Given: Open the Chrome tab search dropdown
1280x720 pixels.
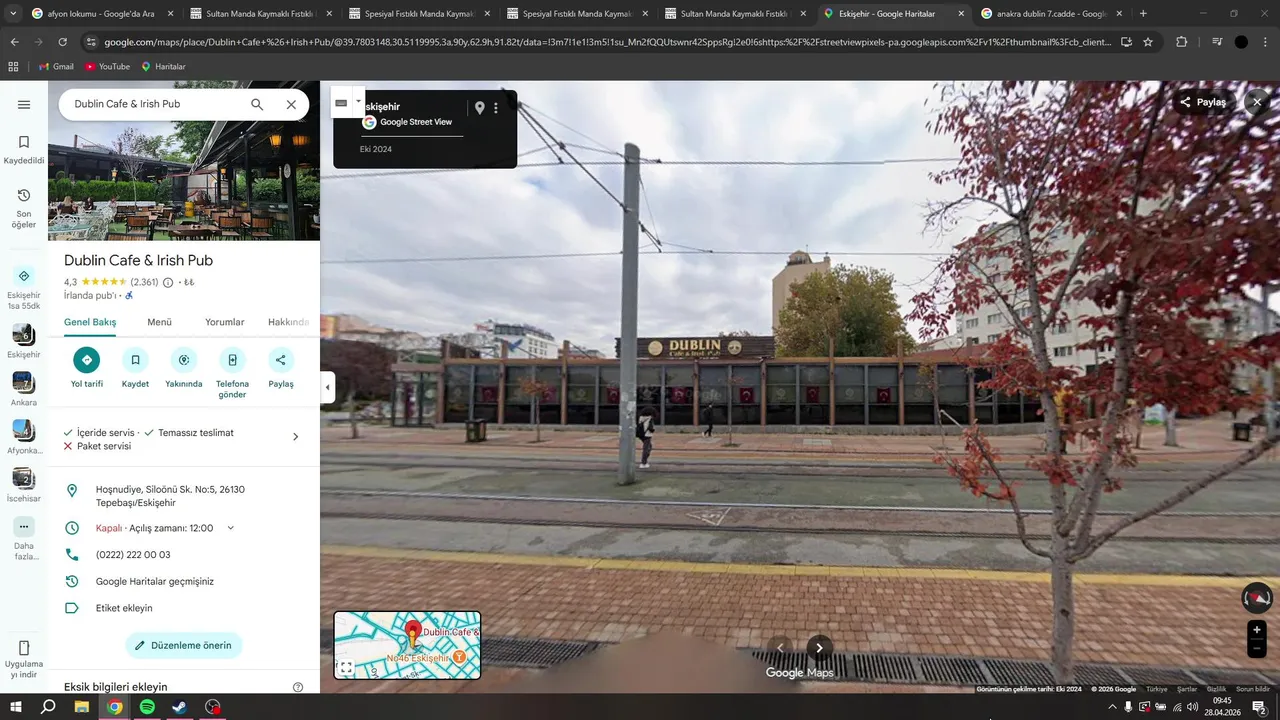Looking at the screenshot, I should point(12,14).
